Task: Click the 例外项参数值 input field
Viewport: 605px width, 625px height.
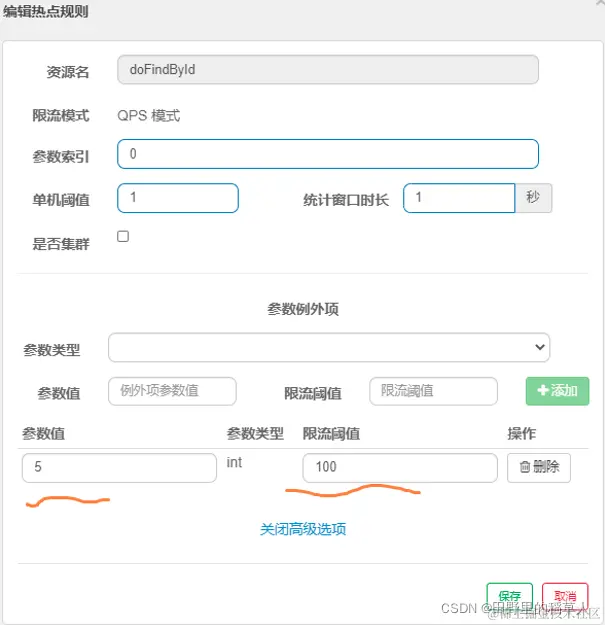Action: [x=172, y=391]
